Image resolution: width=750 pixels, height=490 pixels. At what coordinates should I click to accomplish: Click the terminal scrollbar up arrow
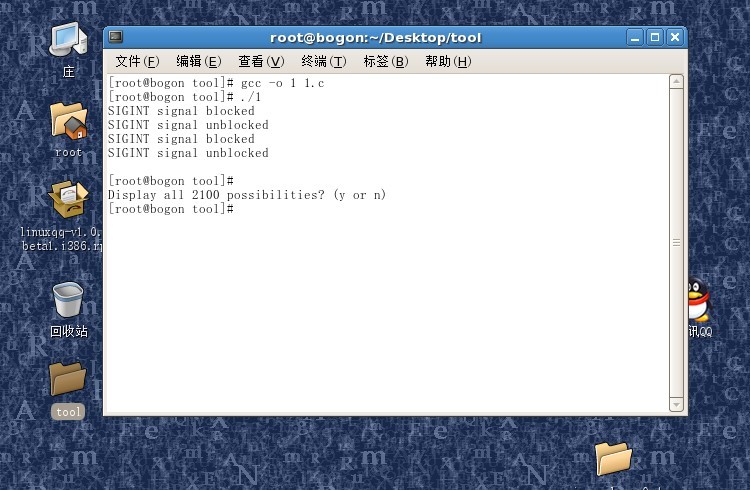pyautogui.click(x=676, y=82)
